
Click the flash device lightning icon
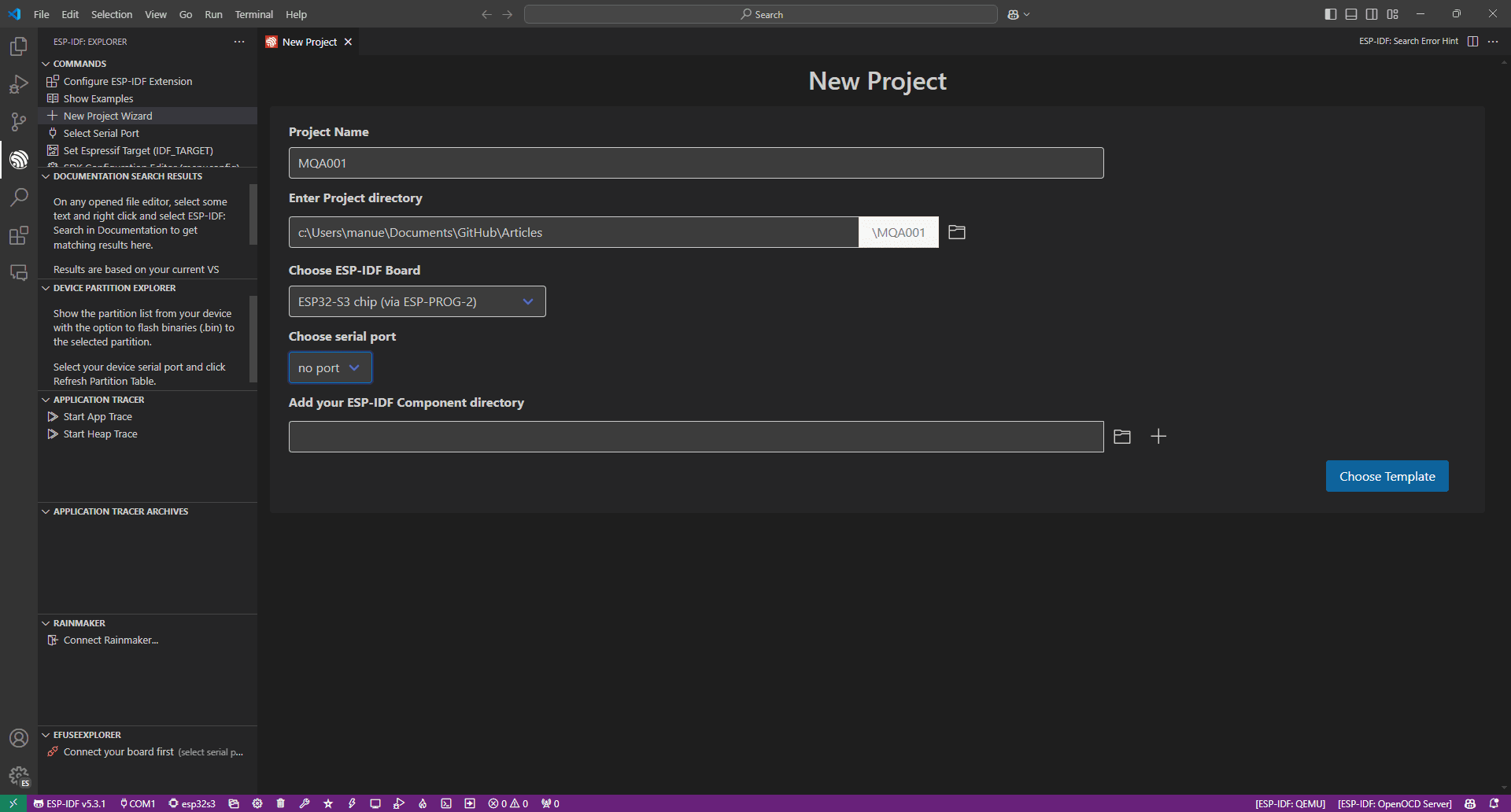[x=352, y=803]
